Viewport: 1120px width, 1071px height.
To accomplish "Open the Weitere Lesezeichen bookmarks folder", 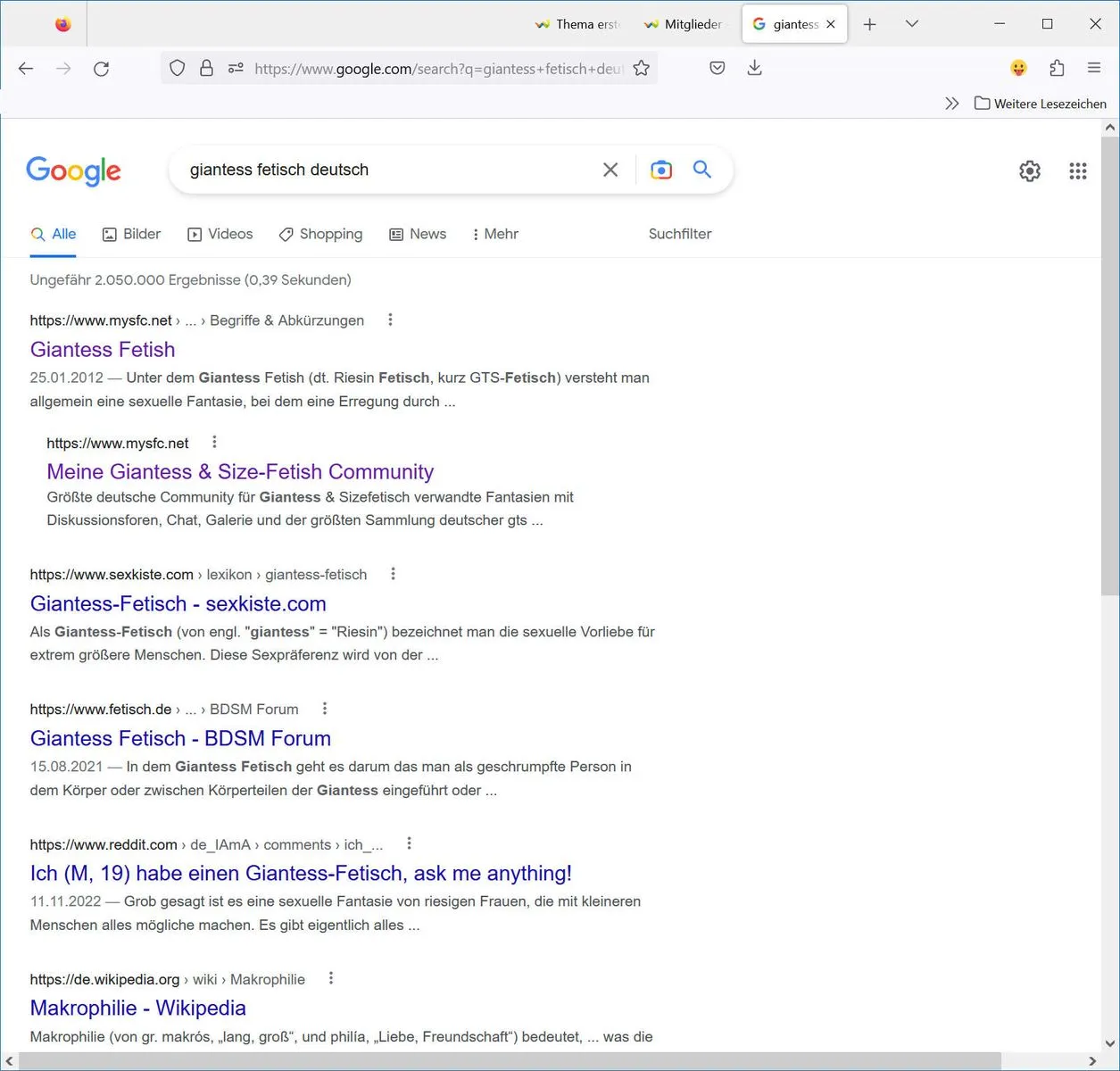I will pyautogui.click(x=1041, y=104).
